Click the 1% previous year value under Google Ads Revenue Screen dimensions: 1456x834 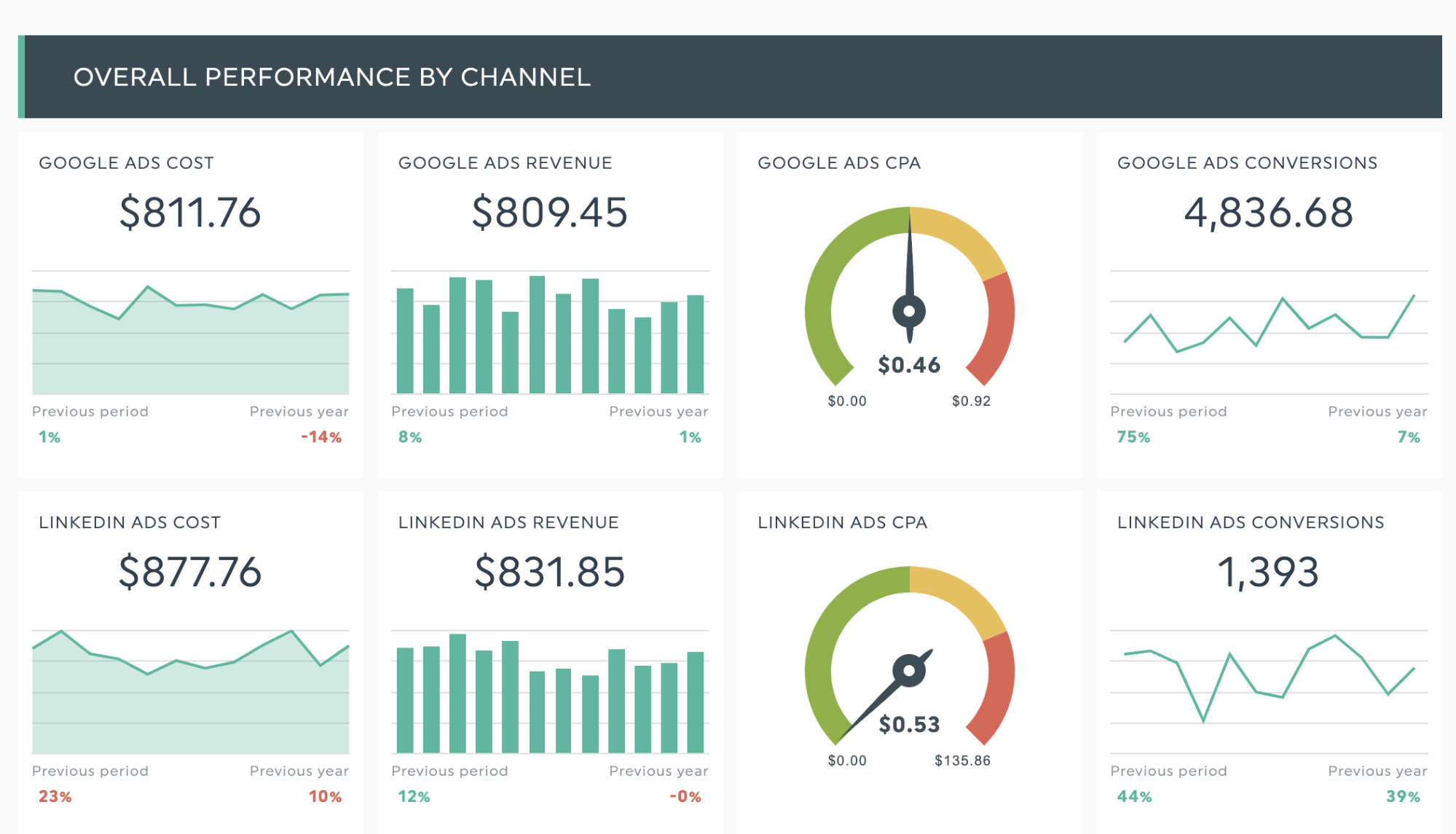point(690,437)
